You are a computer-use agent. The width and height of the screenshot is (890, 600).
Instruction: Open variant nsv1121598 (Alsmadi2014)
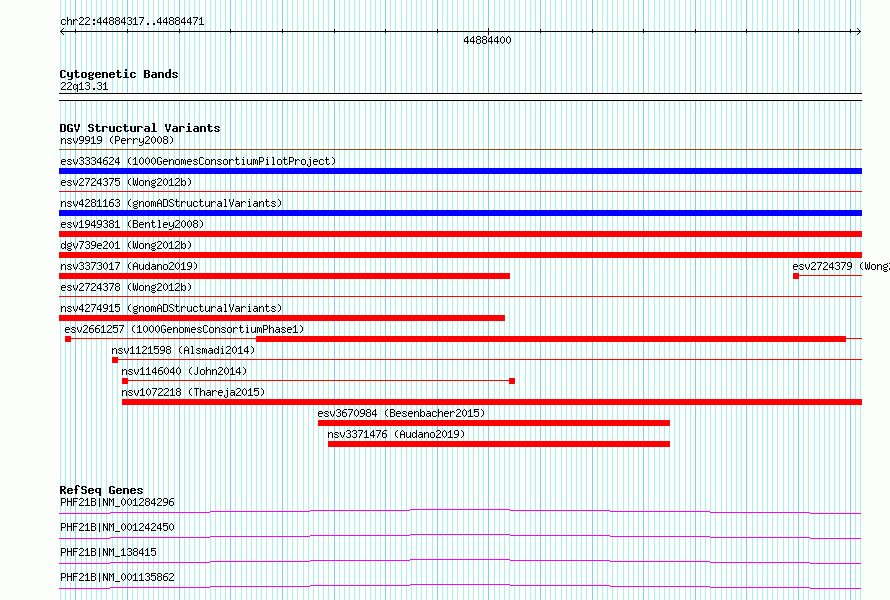(183, 350)
